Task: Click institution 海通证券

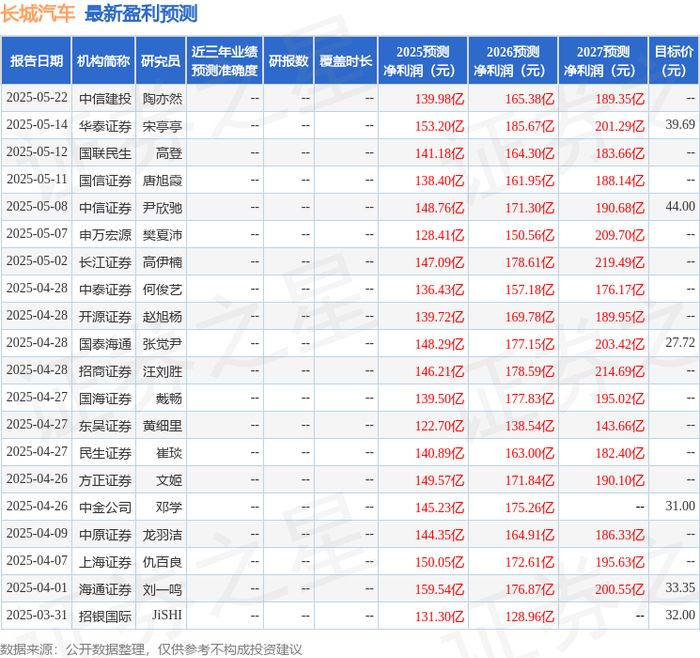Action: [105, 589]
